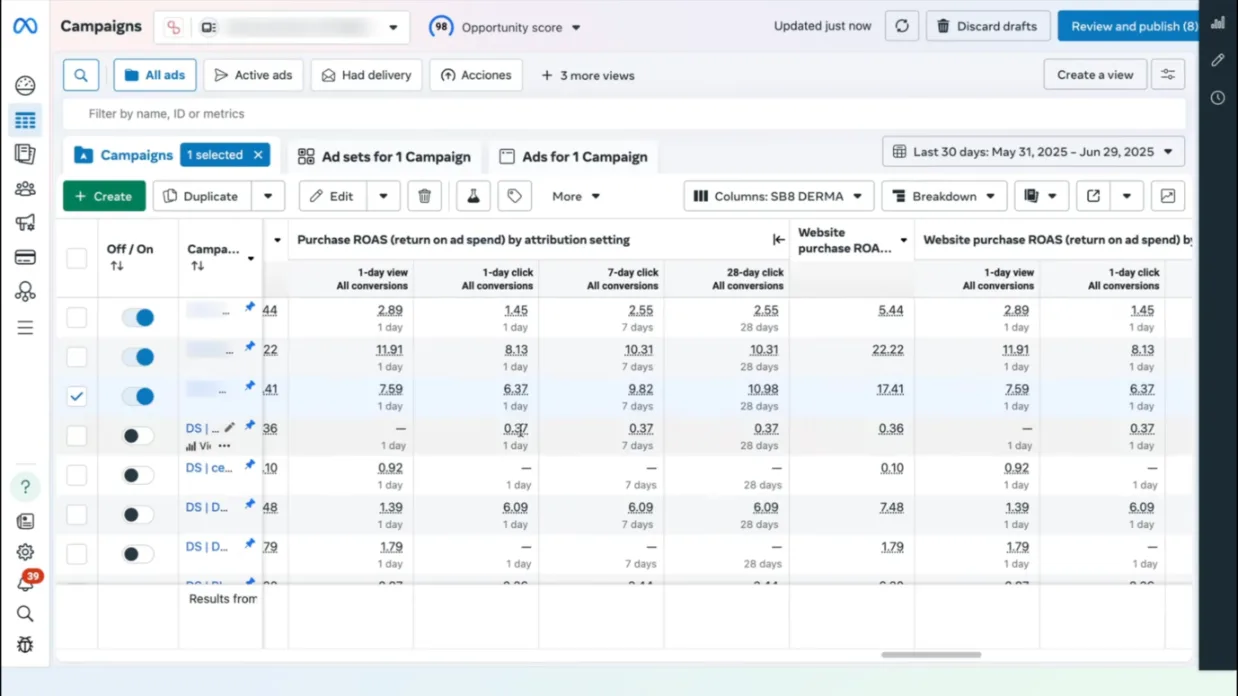
Task: Click the Duplicate button
Action: pyautogui.click(x=202, y=196)
